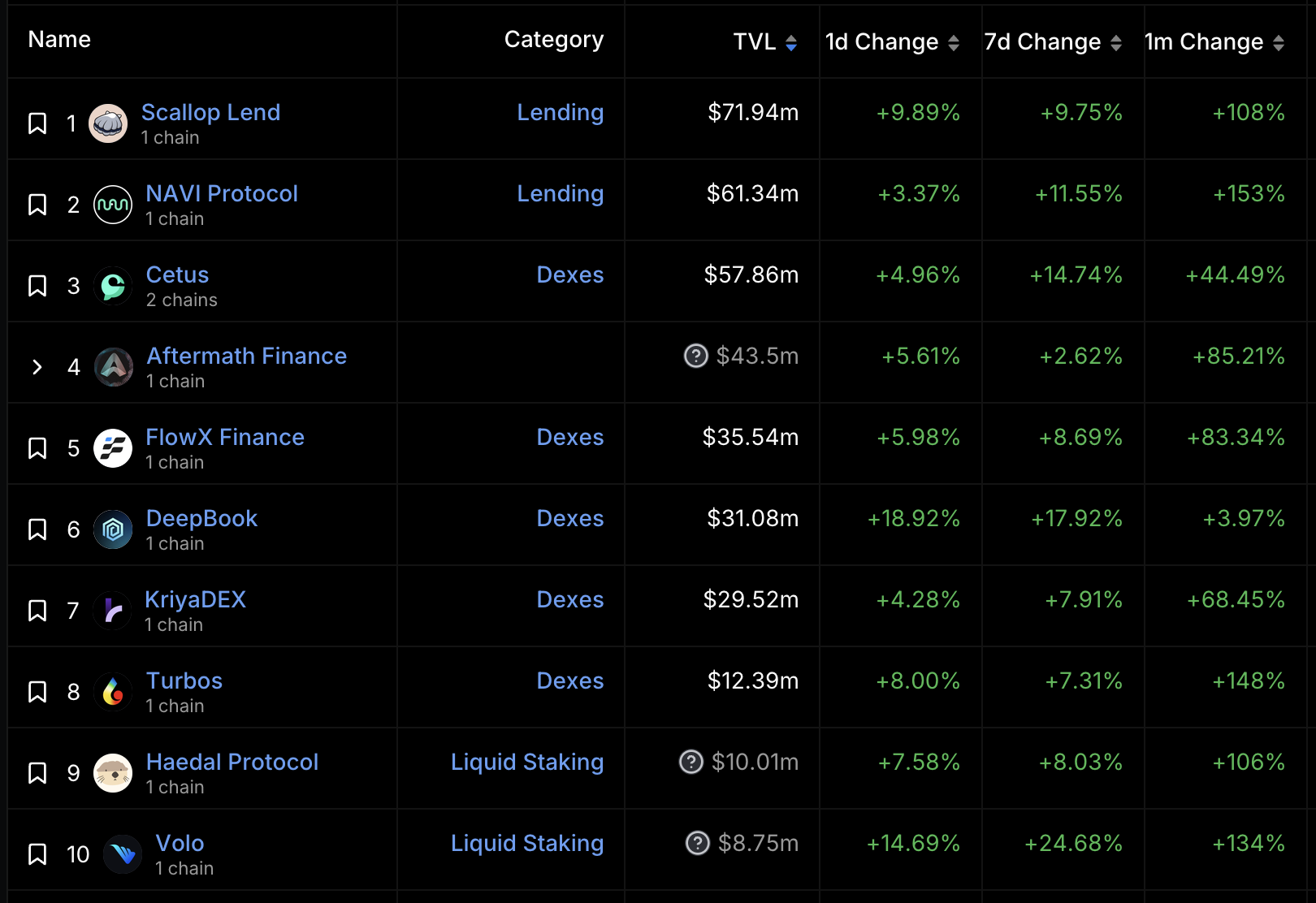Open the Liquid Staking category for Haedal
This screenshot has height=903, width=1316.
(x=527, y=762)
